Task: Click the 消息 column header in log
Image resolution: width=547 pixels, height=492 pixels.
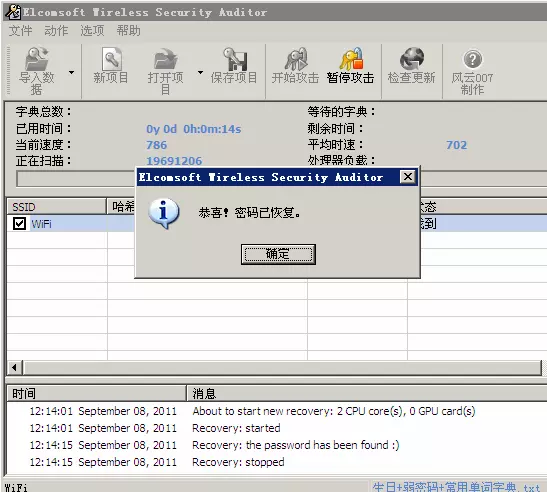Action: coord(367,393)
